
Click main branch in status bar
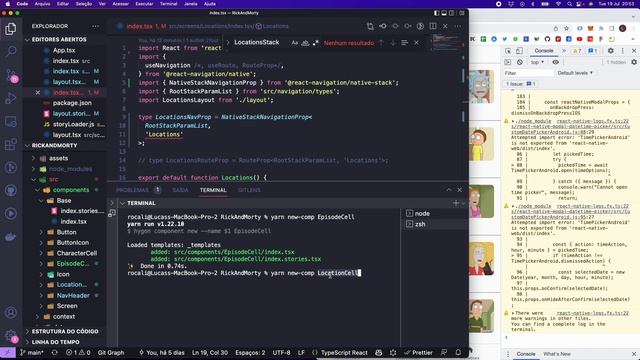(x=32, y=353)
